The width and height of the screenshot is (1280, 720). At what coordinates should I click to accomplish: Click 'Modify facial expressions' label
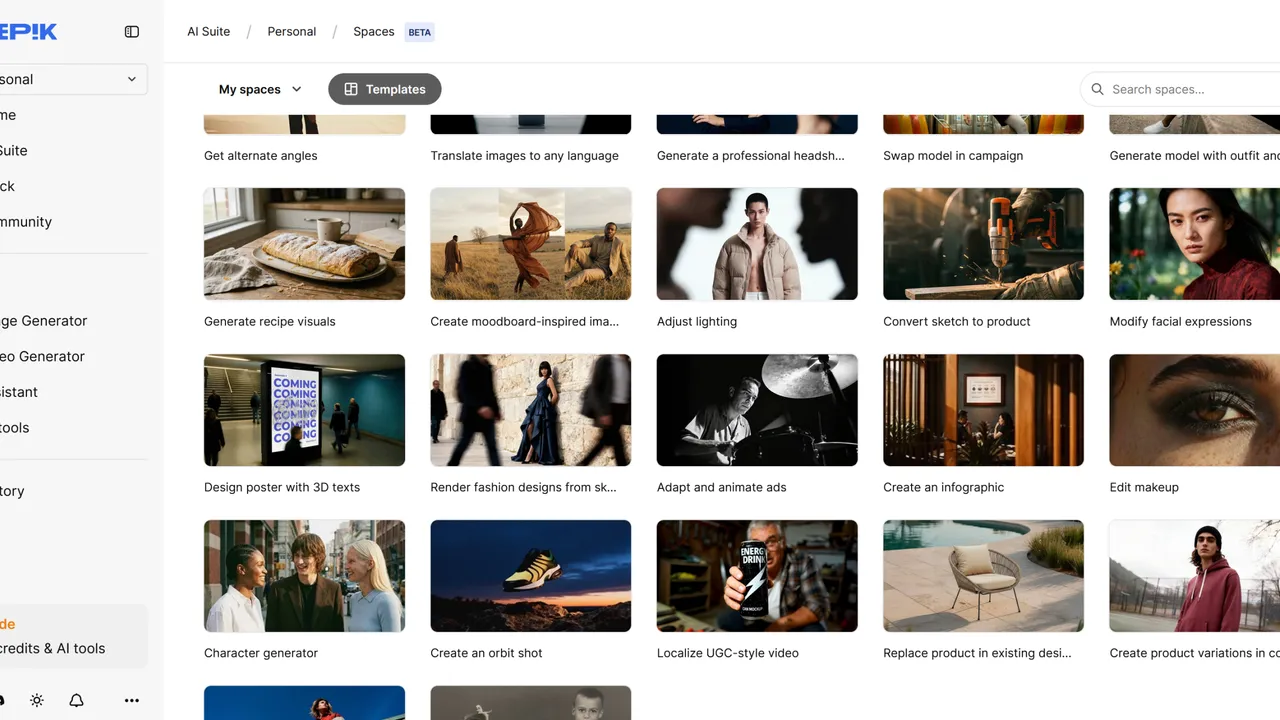[x=1181, y=322]
